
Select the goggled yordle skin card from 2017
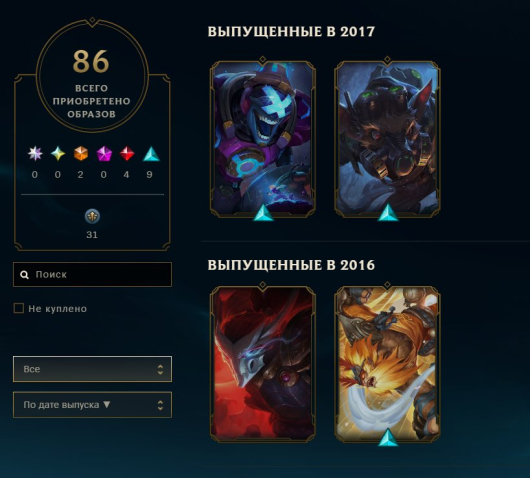click(387, 139)
